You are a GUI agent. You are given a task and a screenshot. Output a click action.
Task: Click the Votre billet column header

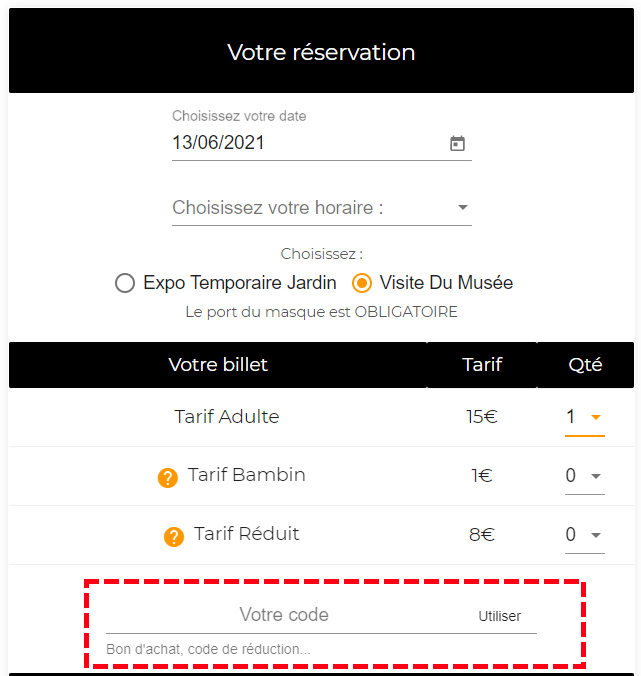(218, 365)
